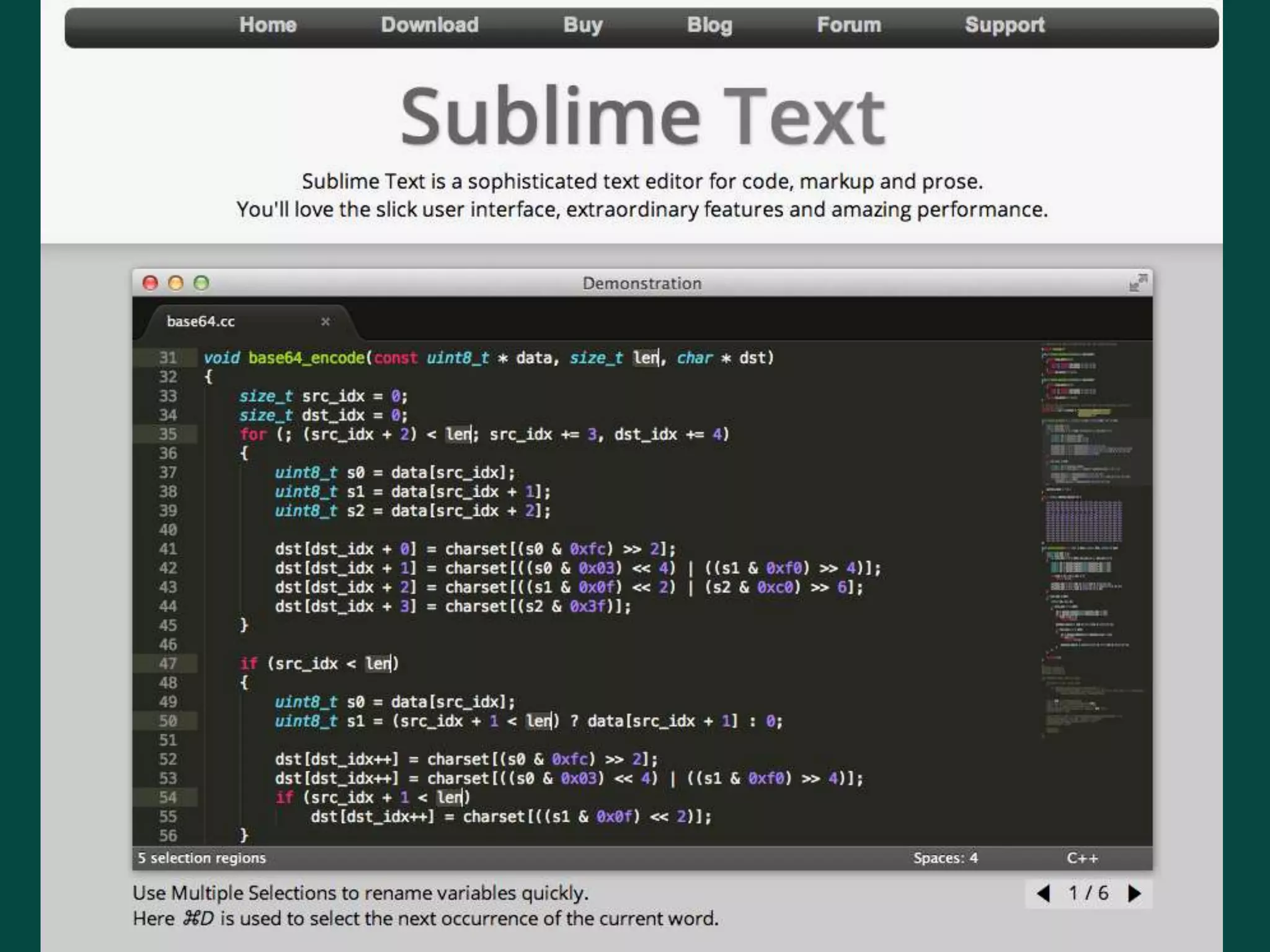Open the Buy page

click(582, 25)
